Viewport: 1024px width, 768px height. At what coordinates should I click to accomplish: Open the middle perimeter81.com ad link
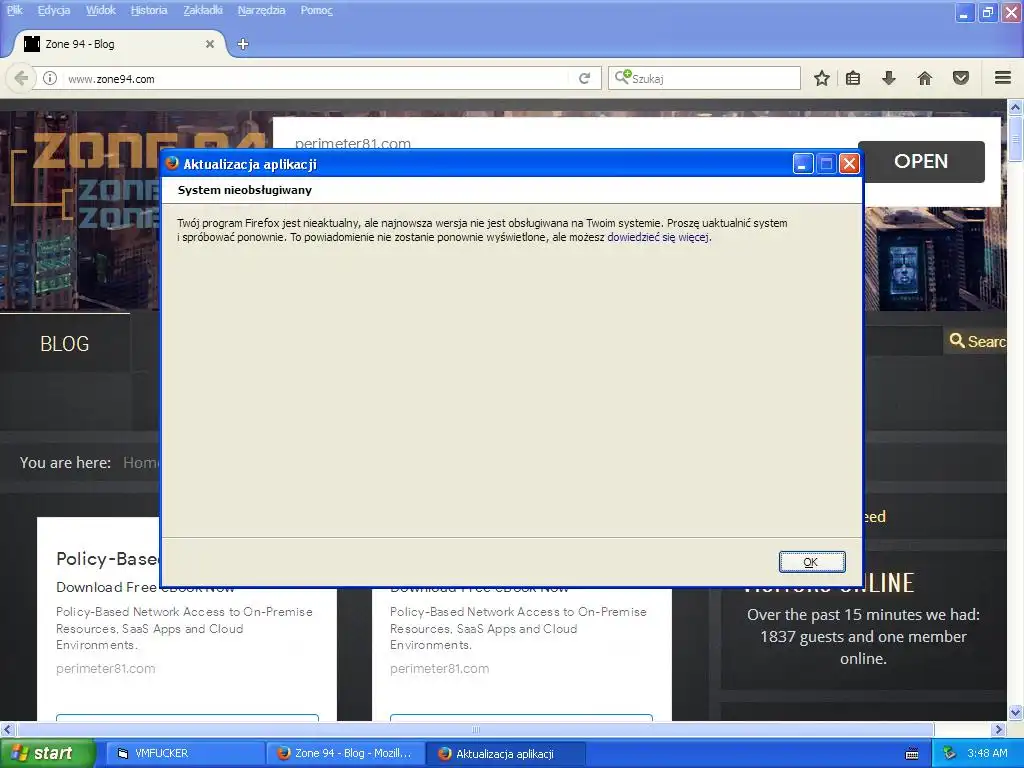(x=439, y=668)
